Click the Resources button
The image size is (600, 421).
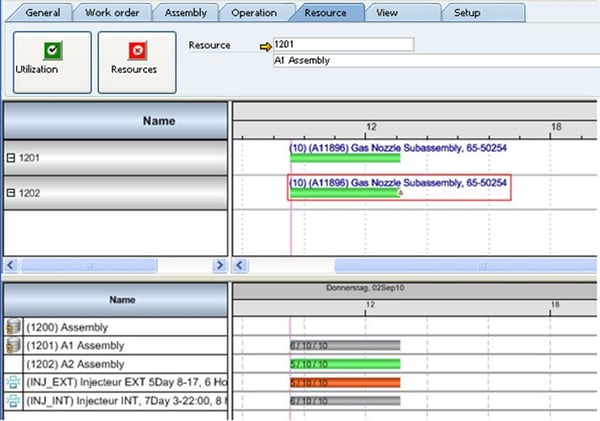137,62
